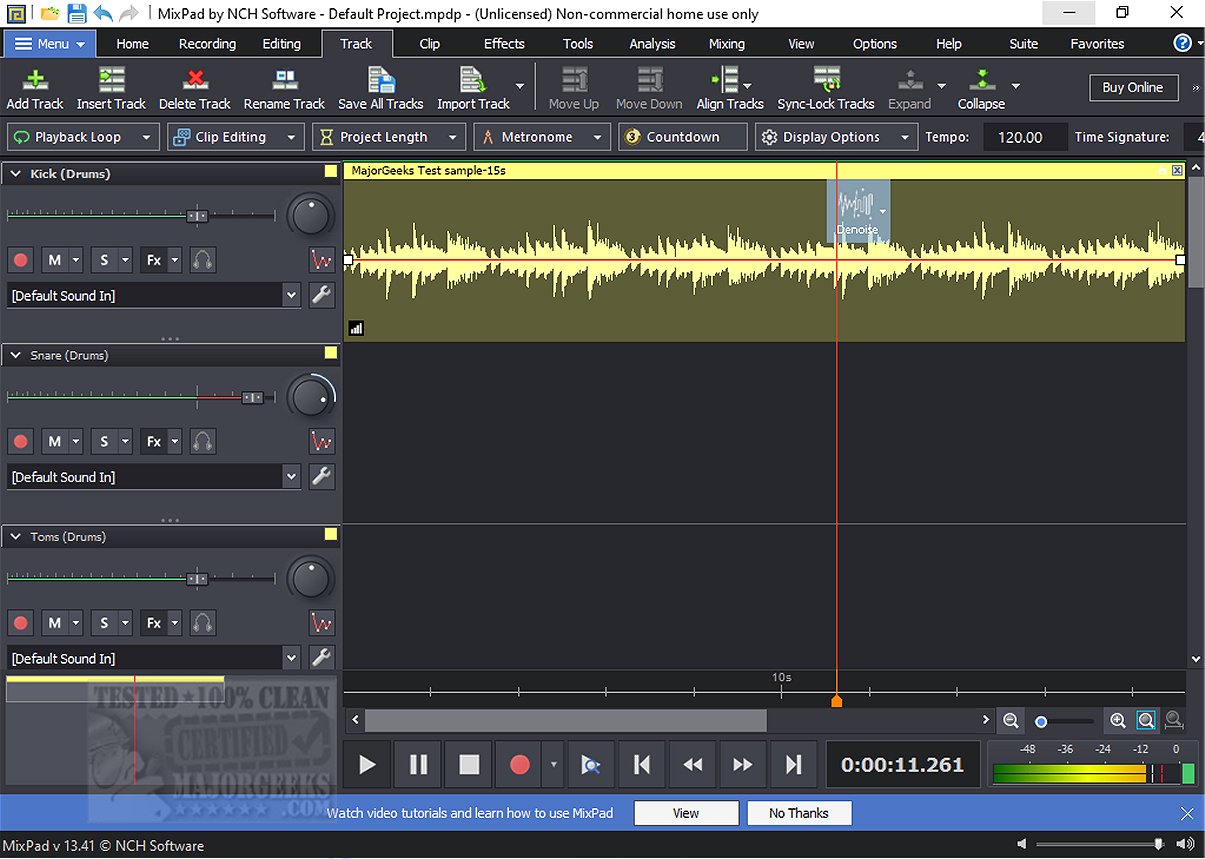Click the Add Track icon
Viewport: 1205px width, 859px height.
pos(35,81)
